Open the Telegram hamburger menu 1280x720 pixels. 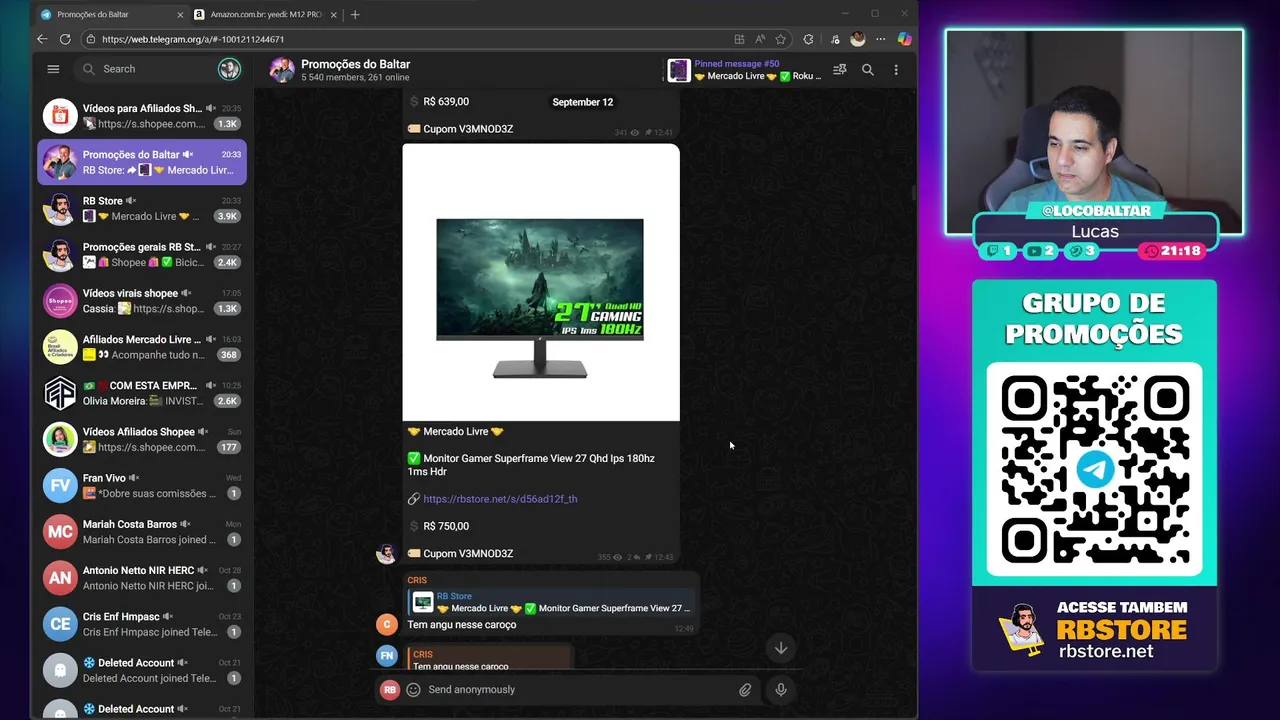pyautogui.click(x=53, y=69)
